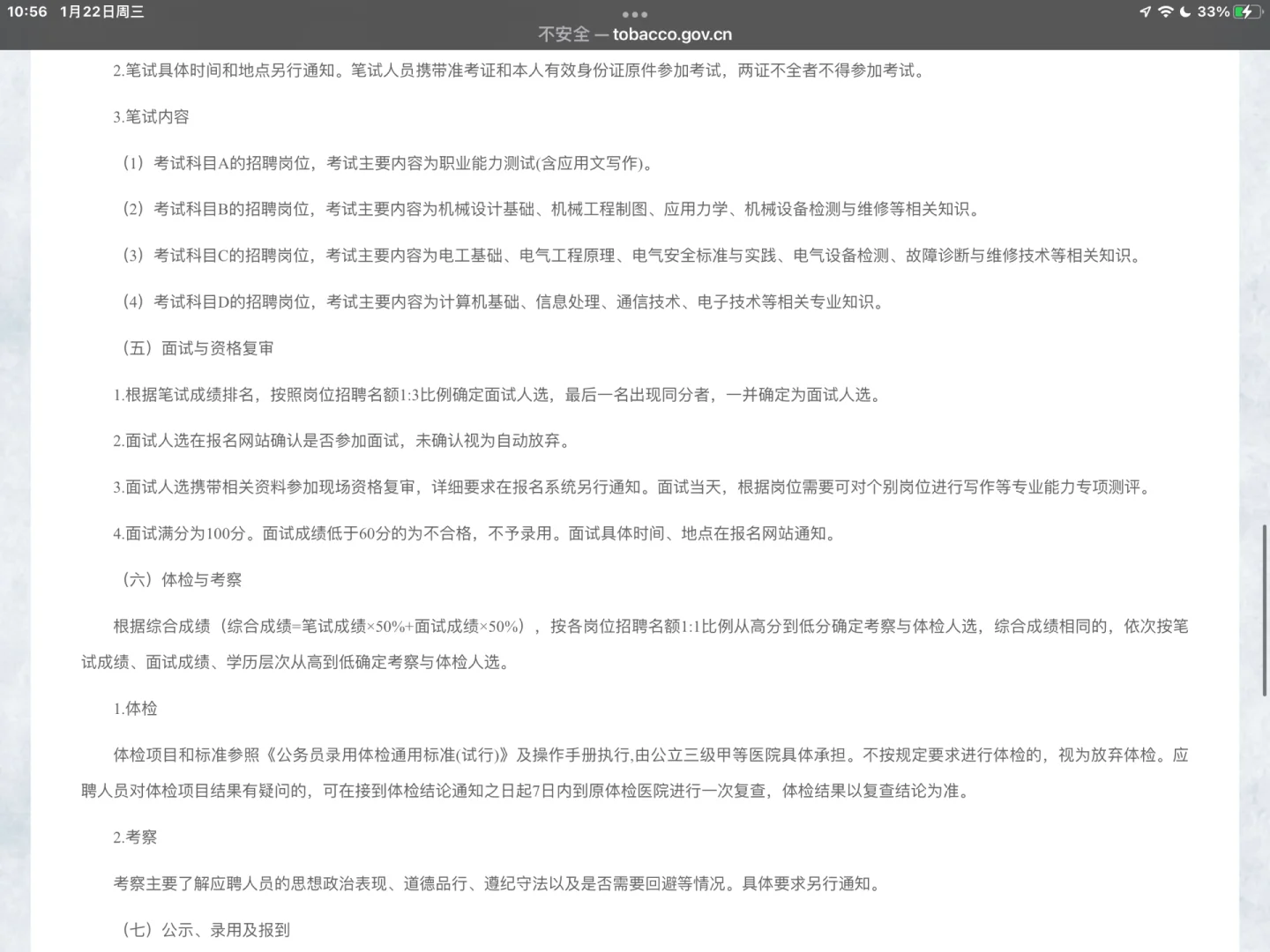This screenshot has width=1270, height=952.
Task: Tap the 10:56 clock in the status bar
Action: tap(27, 11)
